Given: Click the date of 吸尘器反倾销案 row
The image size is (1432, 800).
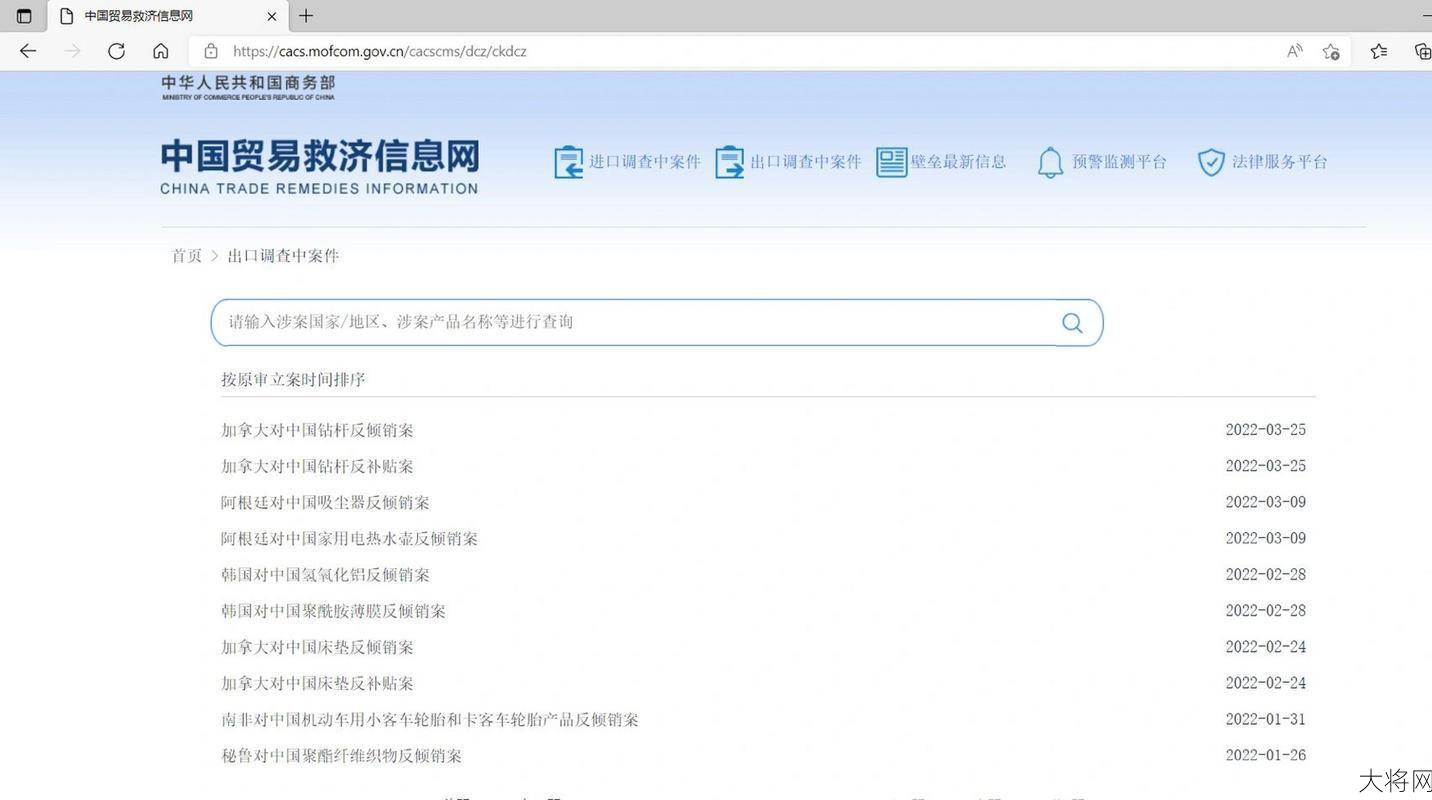Looking at the screenshot, I should [1266, 502].
